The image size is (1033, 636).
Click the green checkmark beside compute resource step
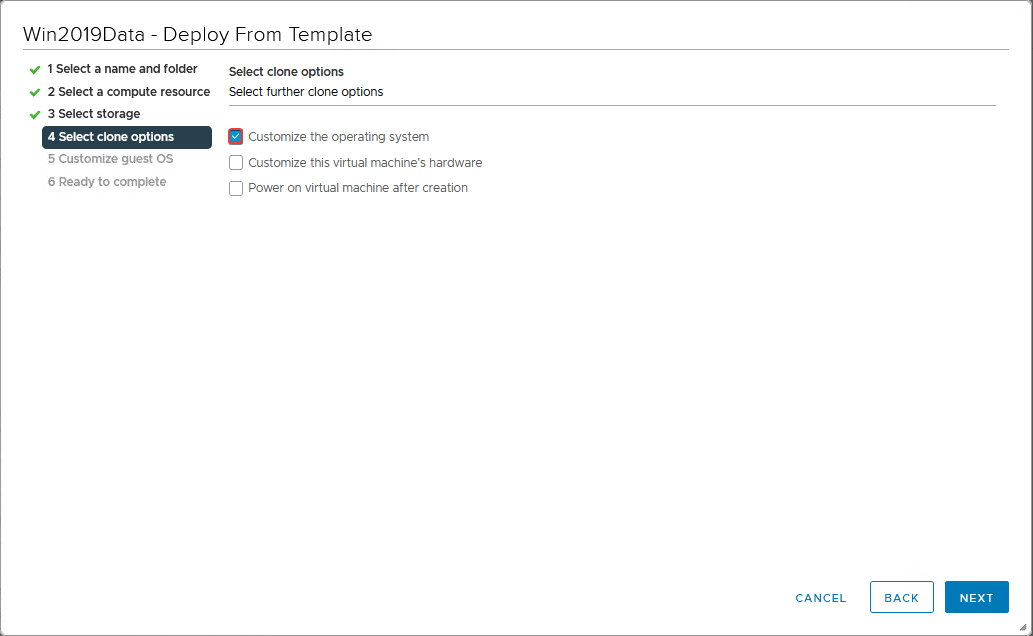point(35,92)
